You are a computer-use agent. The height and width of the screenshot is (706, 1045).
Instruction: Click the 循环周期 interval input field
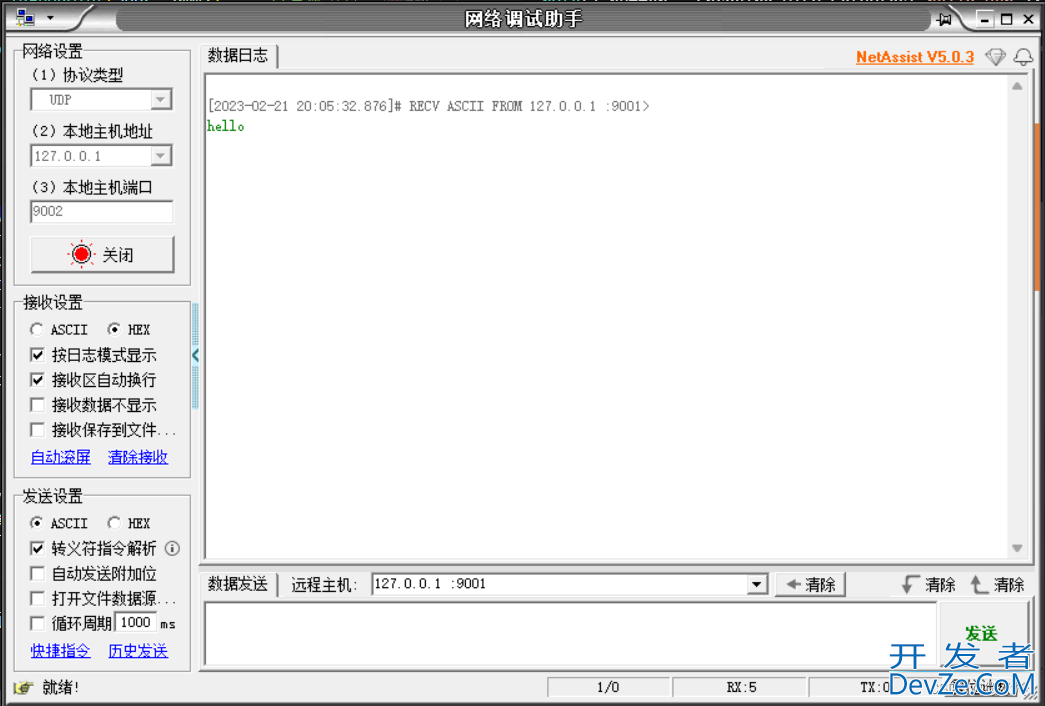[x=135, y=622]
